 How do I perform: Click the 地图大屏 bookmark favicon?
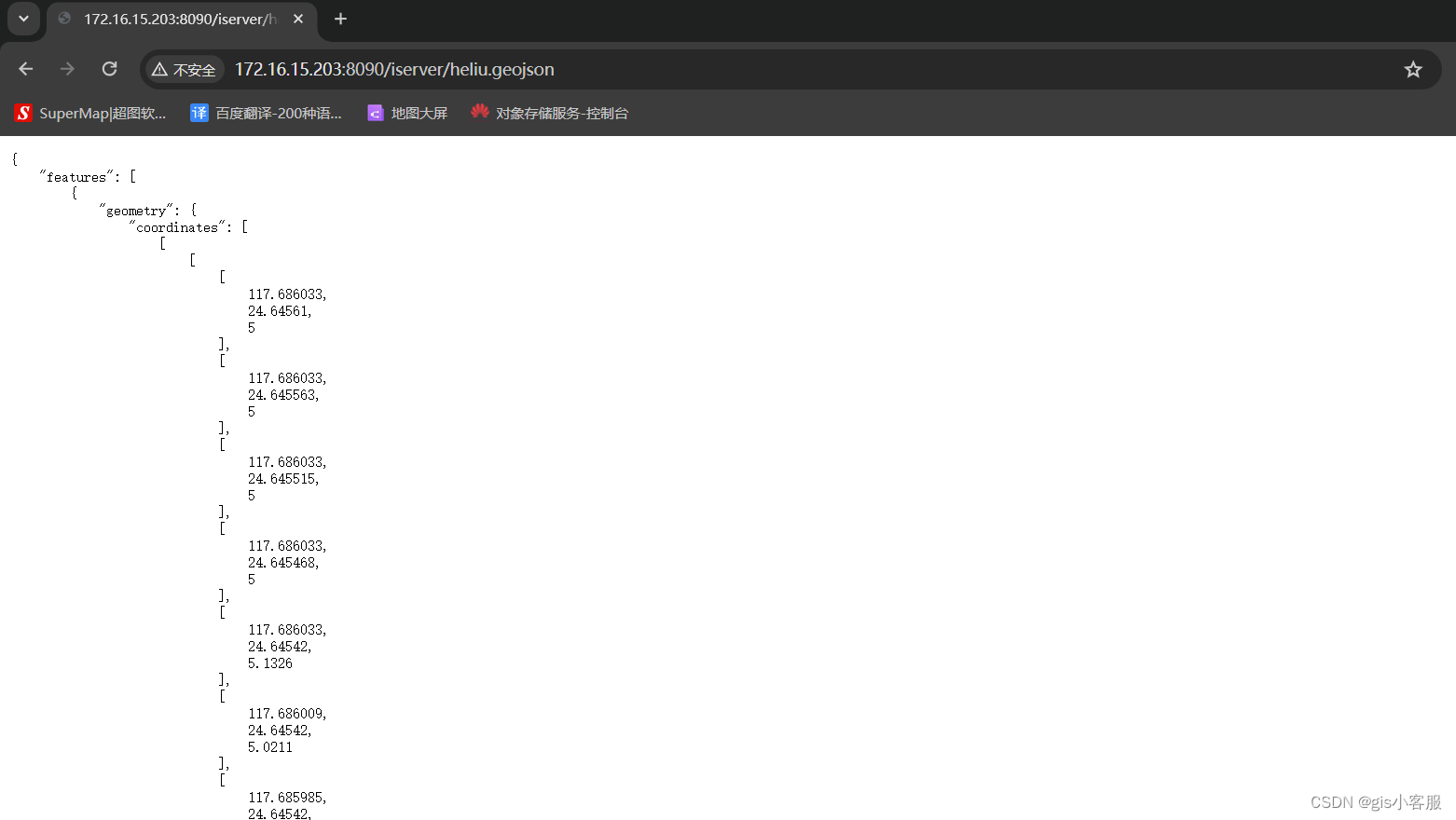tap(375, 113)
